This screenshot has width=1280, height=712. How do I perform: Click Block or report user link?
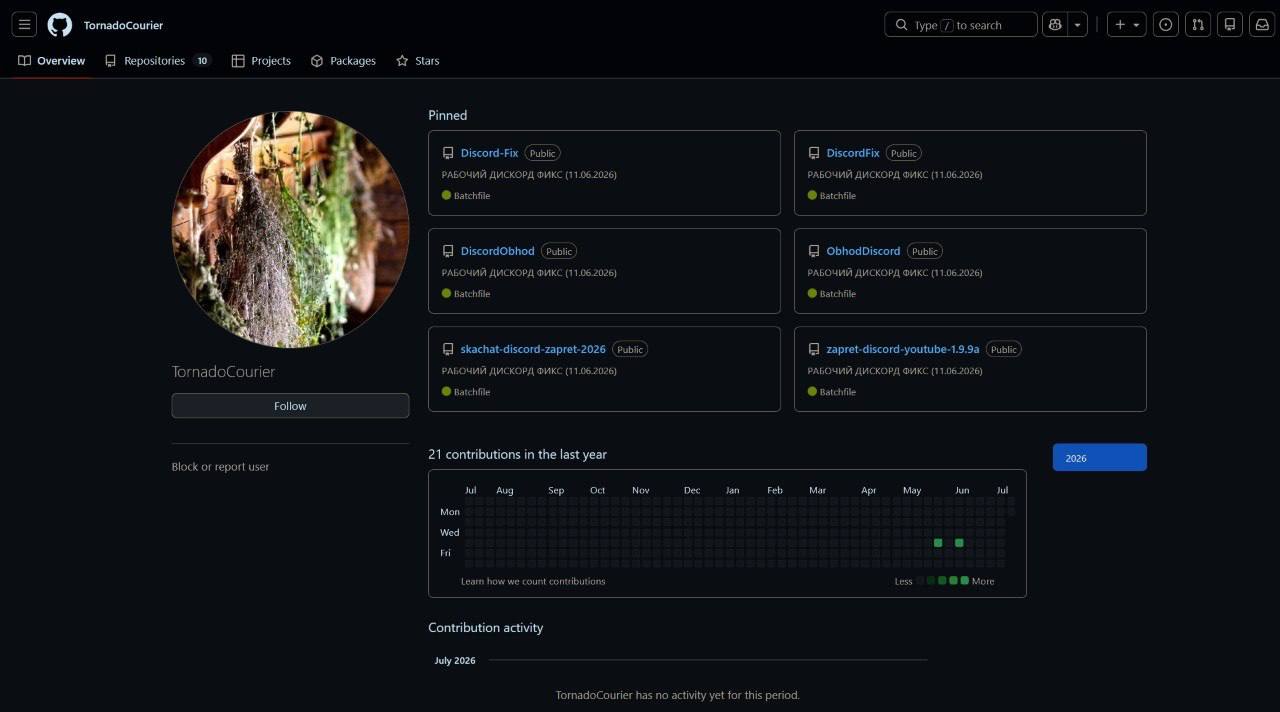point(220,467)
